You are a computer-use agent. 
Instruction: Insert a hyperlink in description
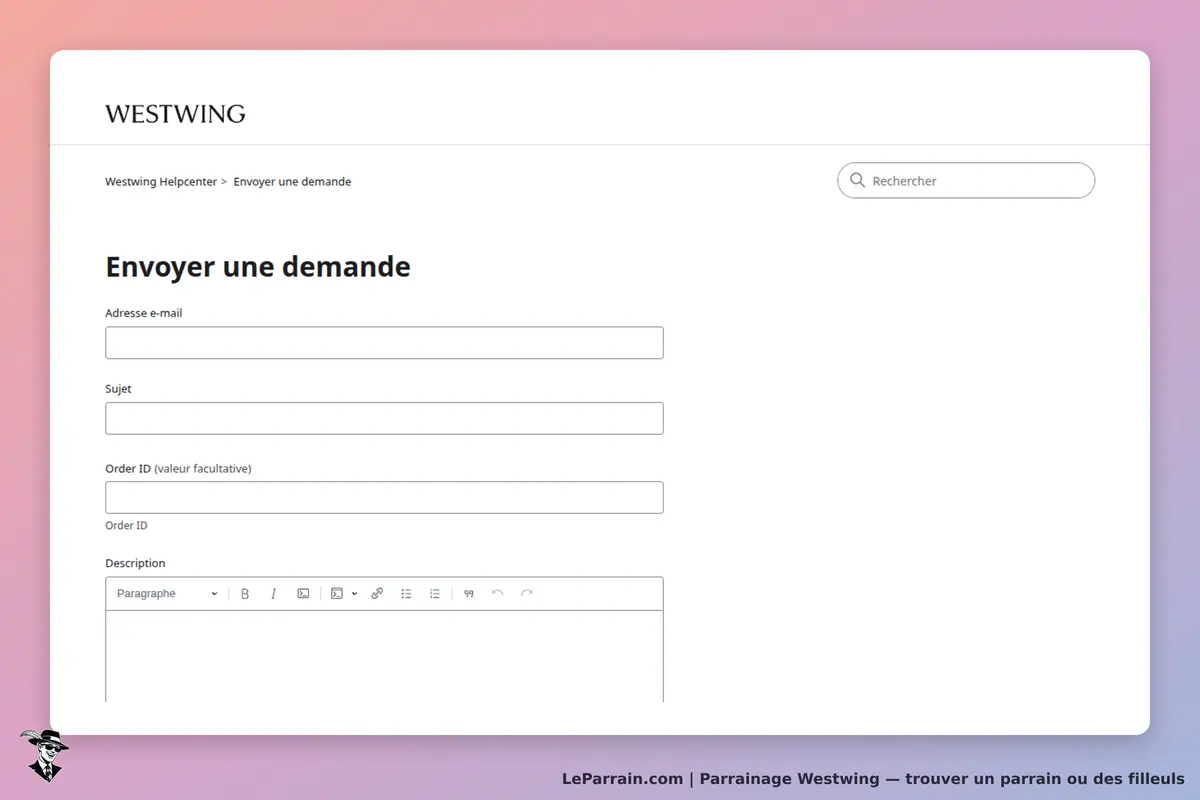[377, 594]
